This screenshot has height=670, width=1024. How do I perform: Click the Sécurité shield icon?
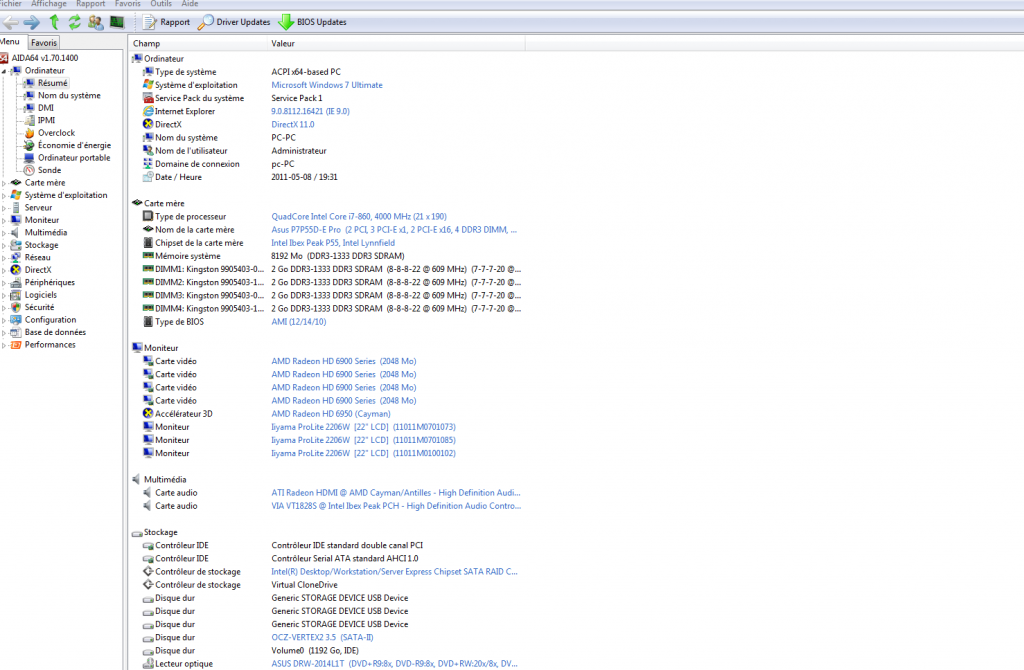pyautogui.click(x=16, y=307)
